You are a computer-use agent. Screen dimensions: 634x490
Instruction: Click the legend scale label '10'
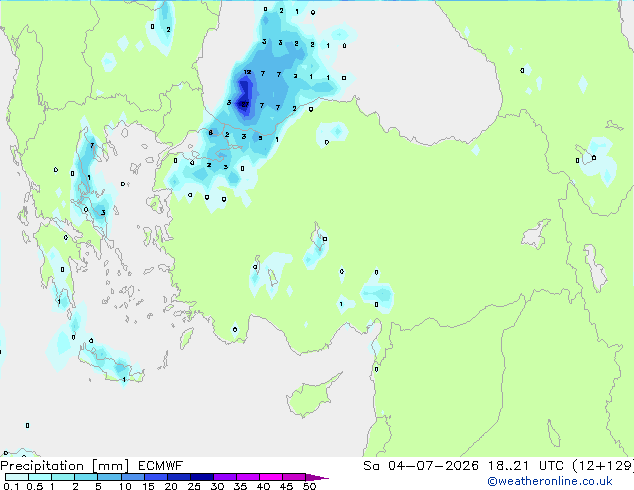tap(125, 486)
